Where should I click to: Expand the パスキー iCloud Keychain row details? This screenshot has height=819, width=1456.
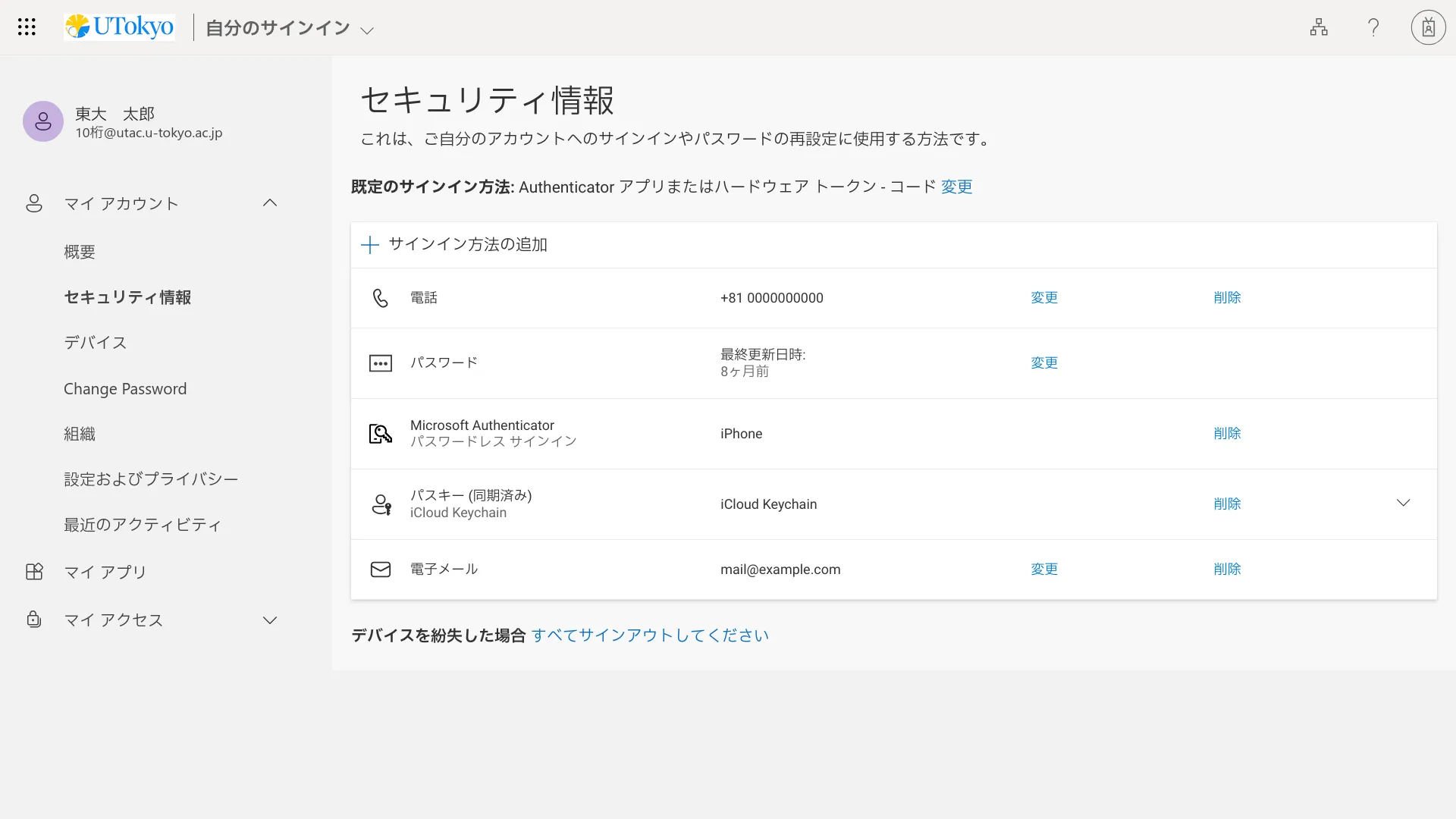point(1403,504)
